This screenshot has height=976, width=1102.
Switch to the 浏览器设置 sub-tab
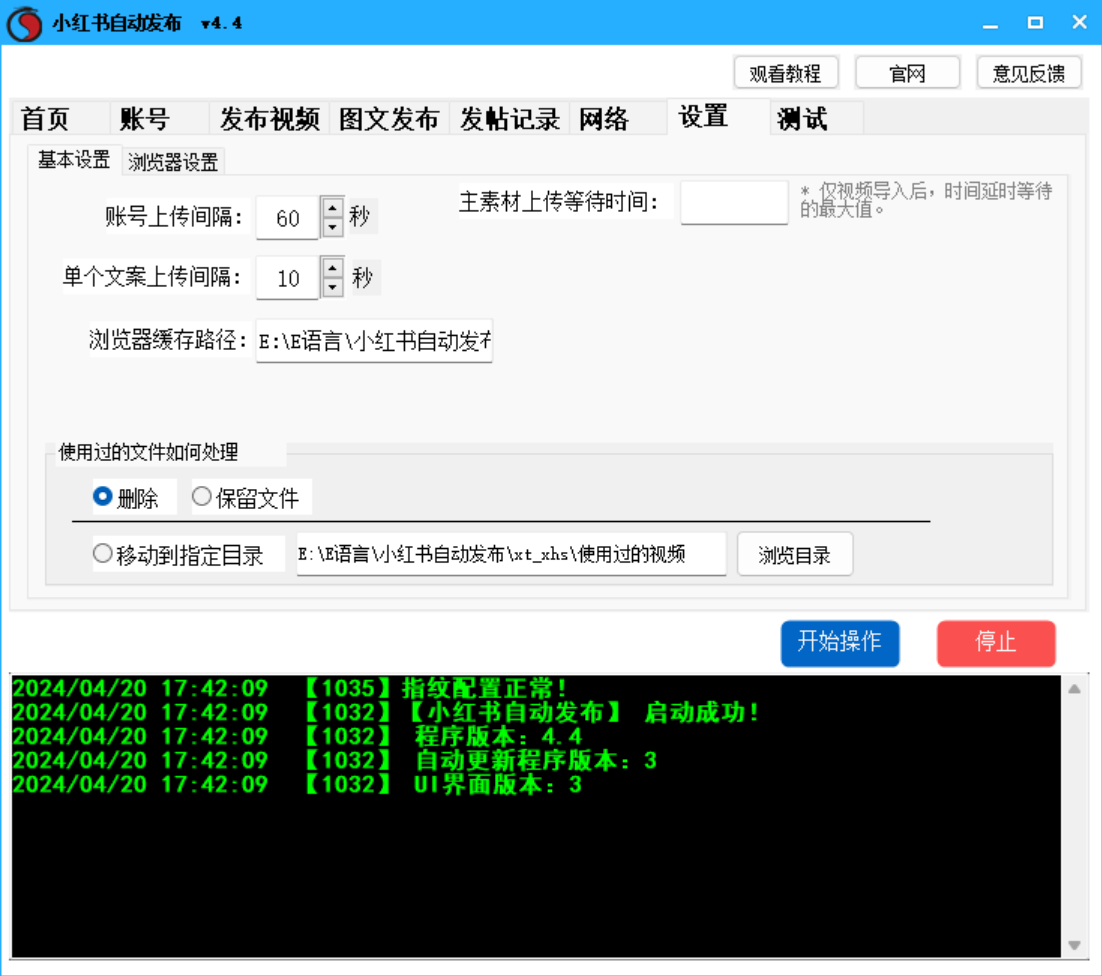click(173, 162)
